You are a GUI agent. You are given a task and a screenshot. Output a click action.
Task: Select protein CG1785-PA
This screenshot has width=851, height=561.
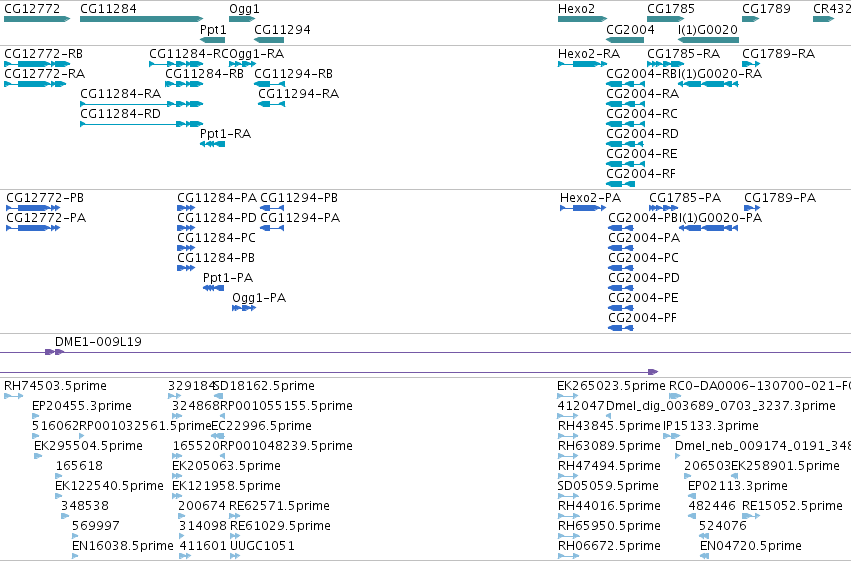(x=685, y=198)
